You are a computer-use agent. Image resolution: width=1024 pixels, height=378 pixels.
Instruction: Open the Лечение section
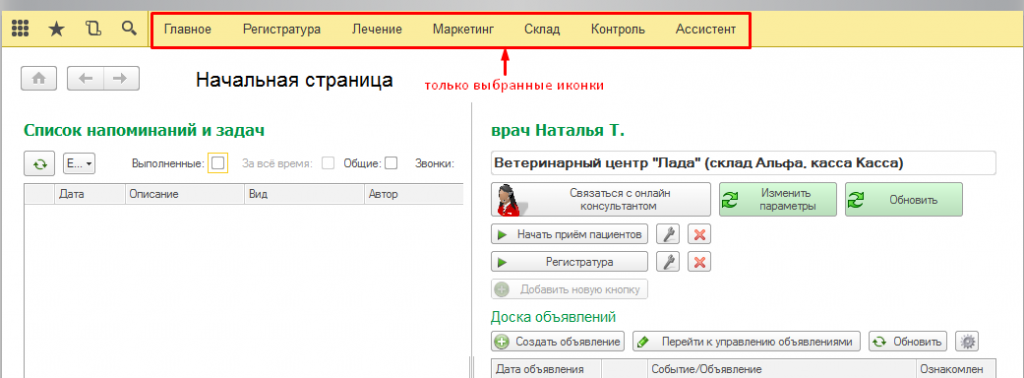pos(377,29)
